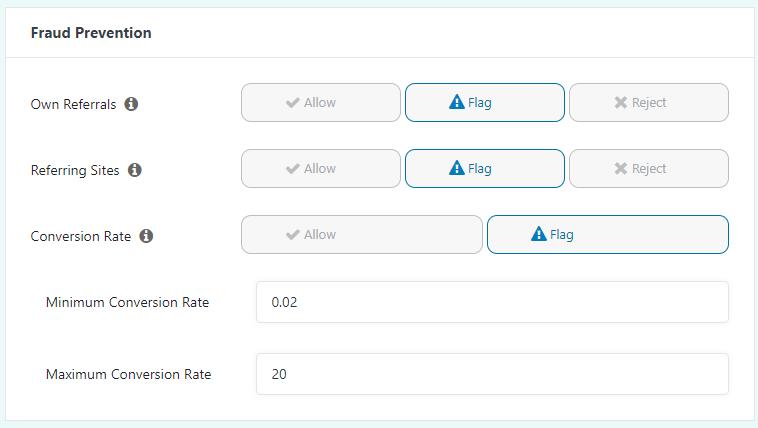Click the X icon in Referring Sites Reject
Screen dimensions: 758x428
pos(621,168)
